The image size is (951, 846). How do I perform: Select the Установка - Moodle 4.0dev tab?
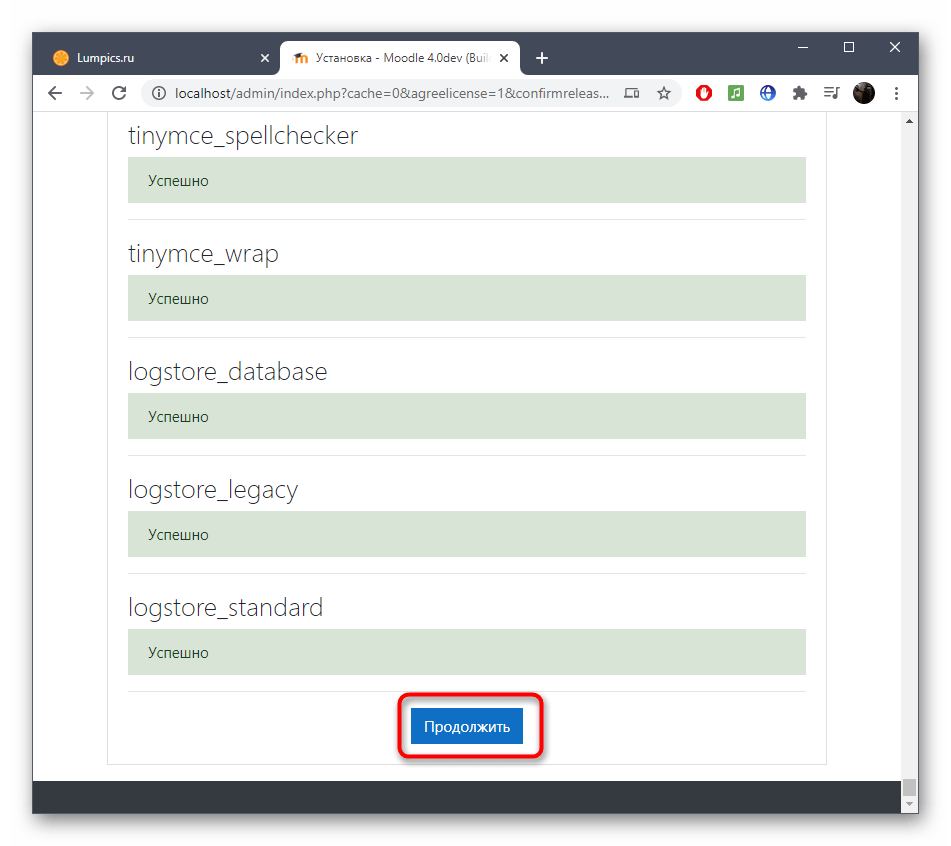click(400, 58)
